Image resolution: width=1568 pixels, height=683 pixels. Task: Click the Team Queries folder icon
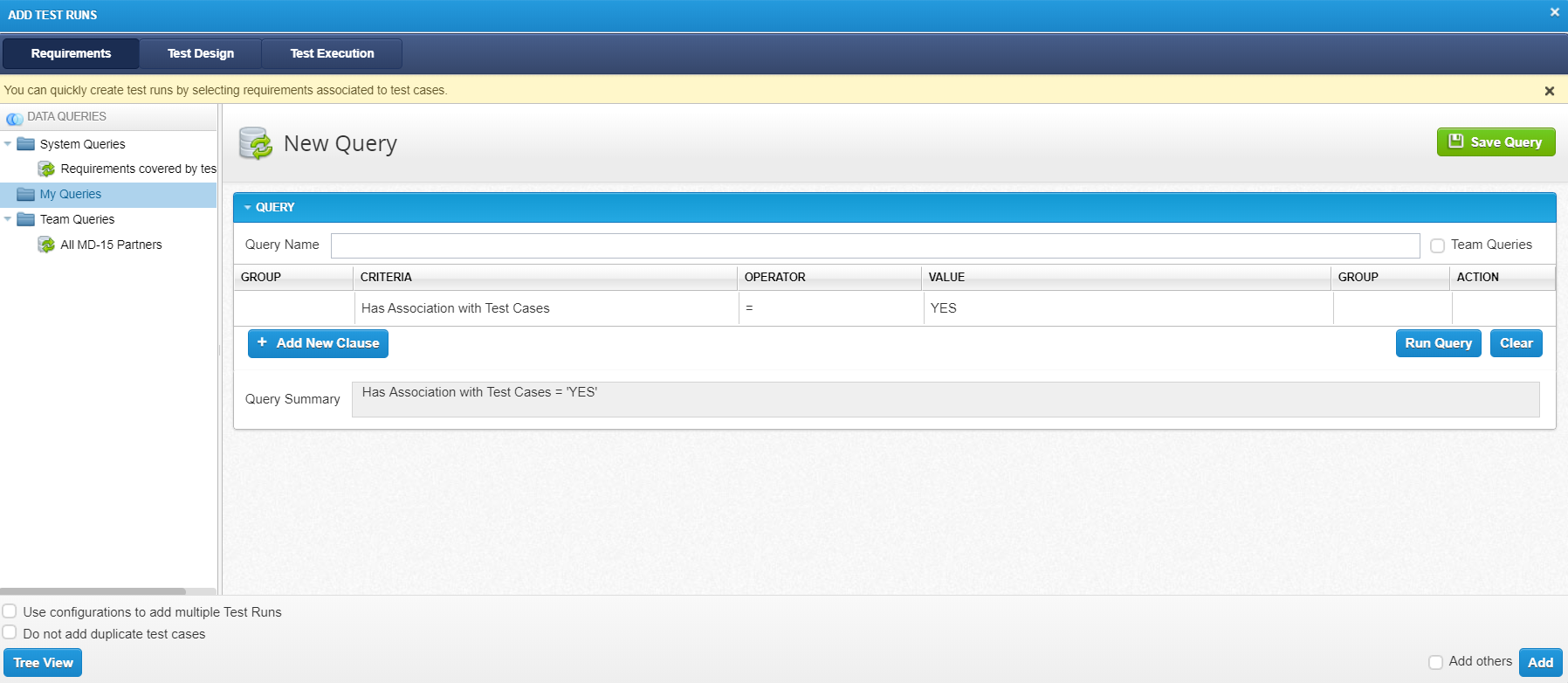click(26, 219)
